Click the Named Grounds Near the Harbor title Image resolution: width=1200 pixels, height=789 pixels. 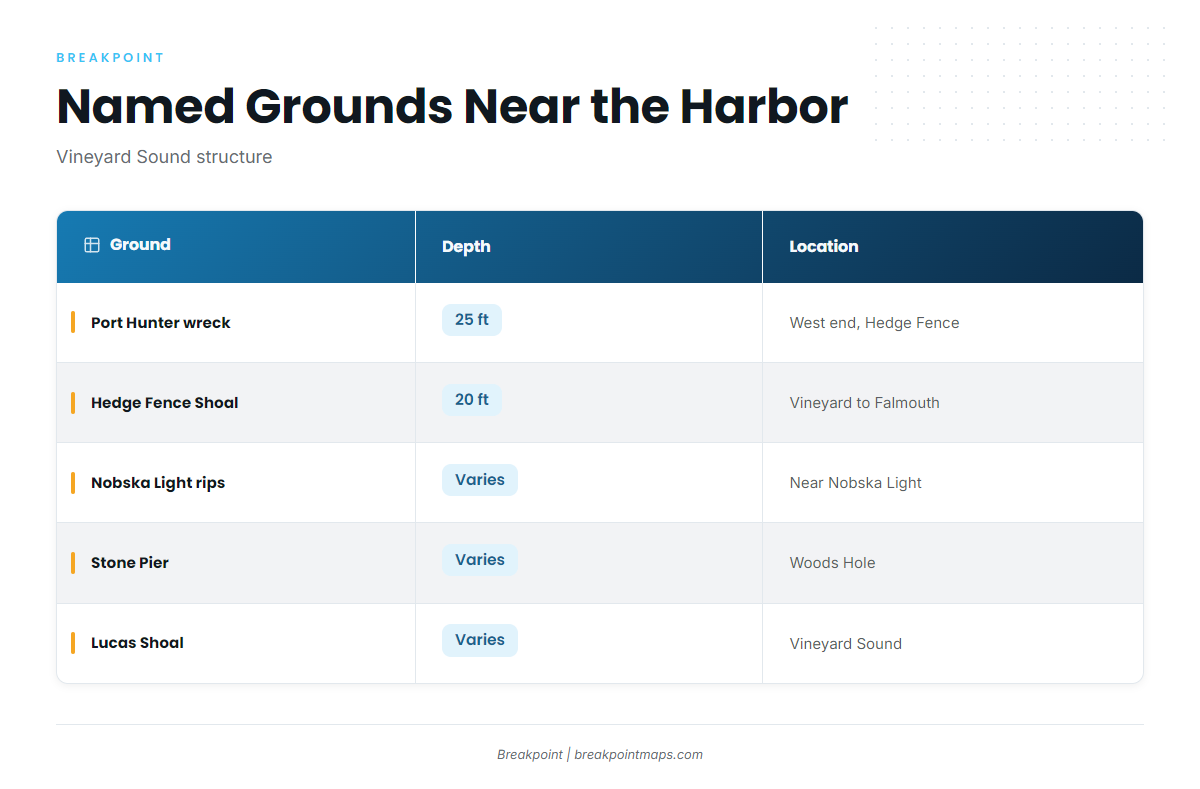[x=452, y=106]
